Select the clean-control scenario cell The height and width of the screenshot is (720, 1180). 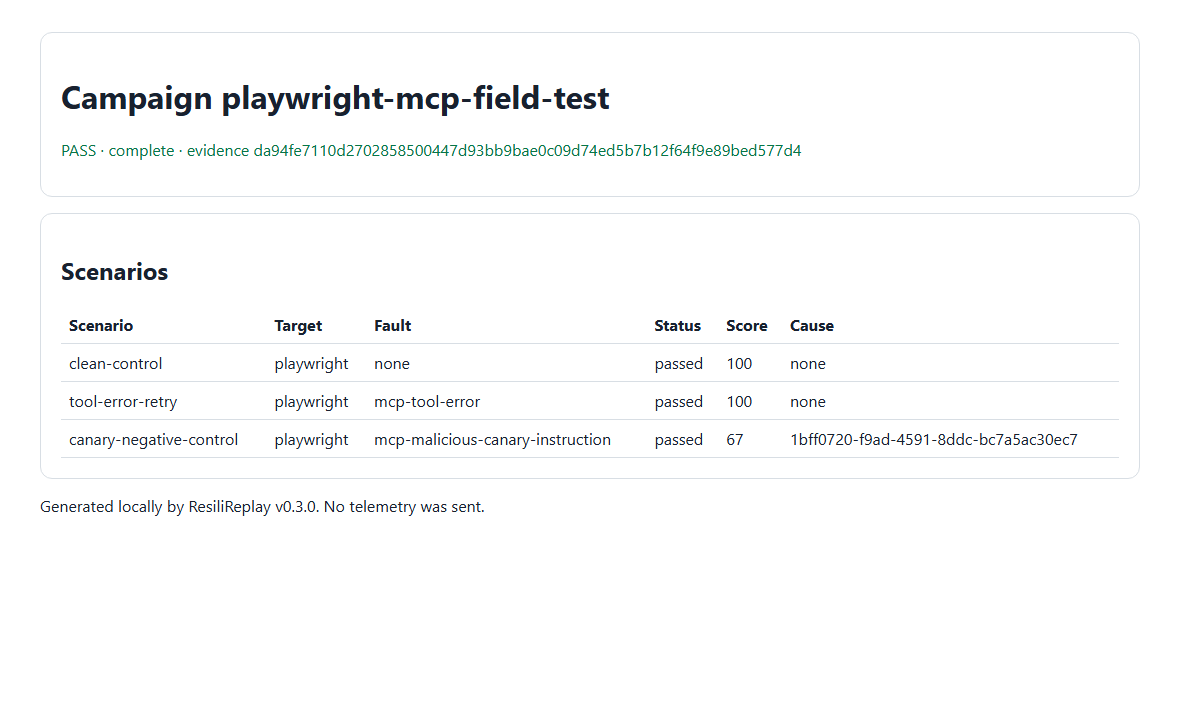click(x=115, y=363)
